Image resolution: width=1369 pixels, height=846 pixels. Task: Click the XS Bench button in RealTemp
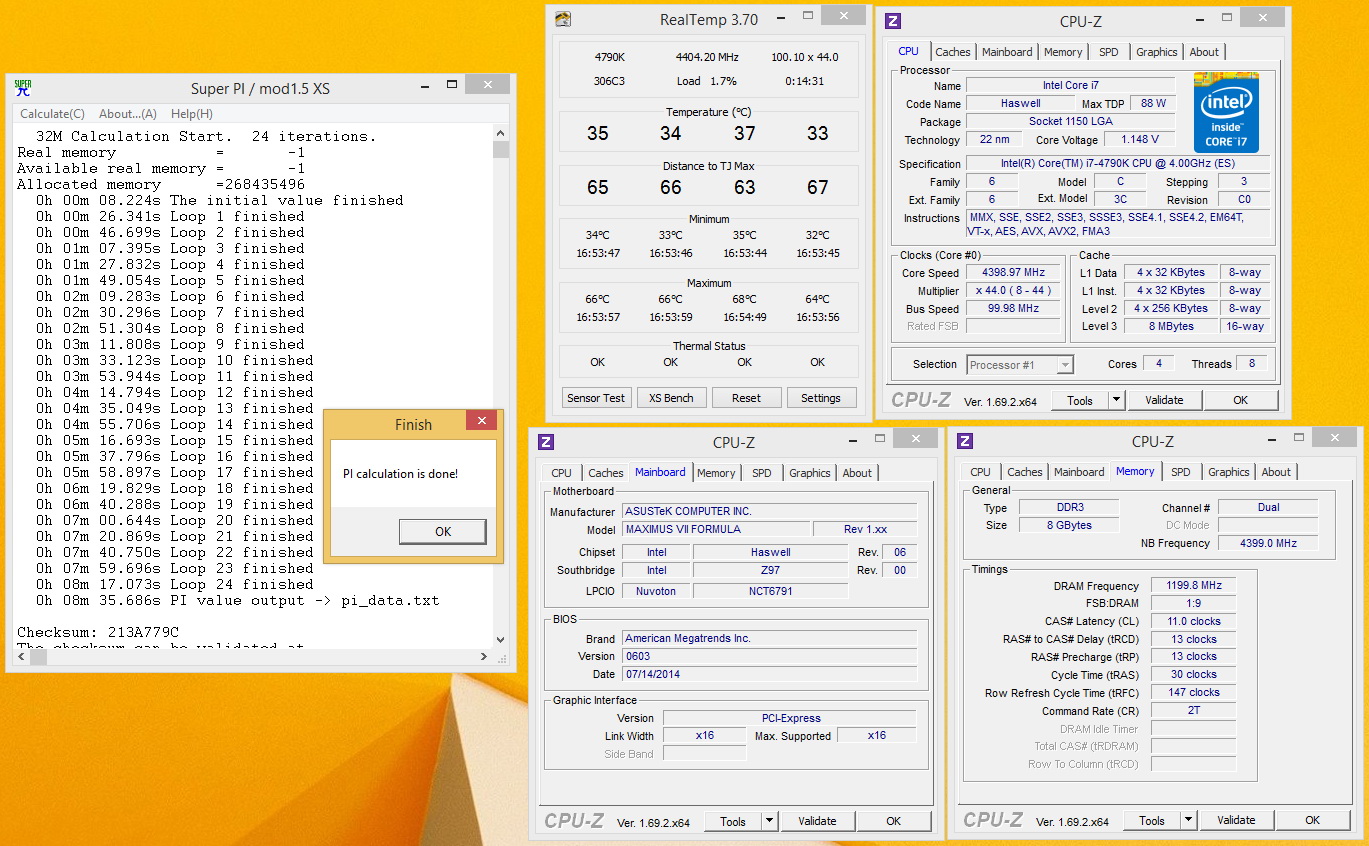click(x=671, y=398)
